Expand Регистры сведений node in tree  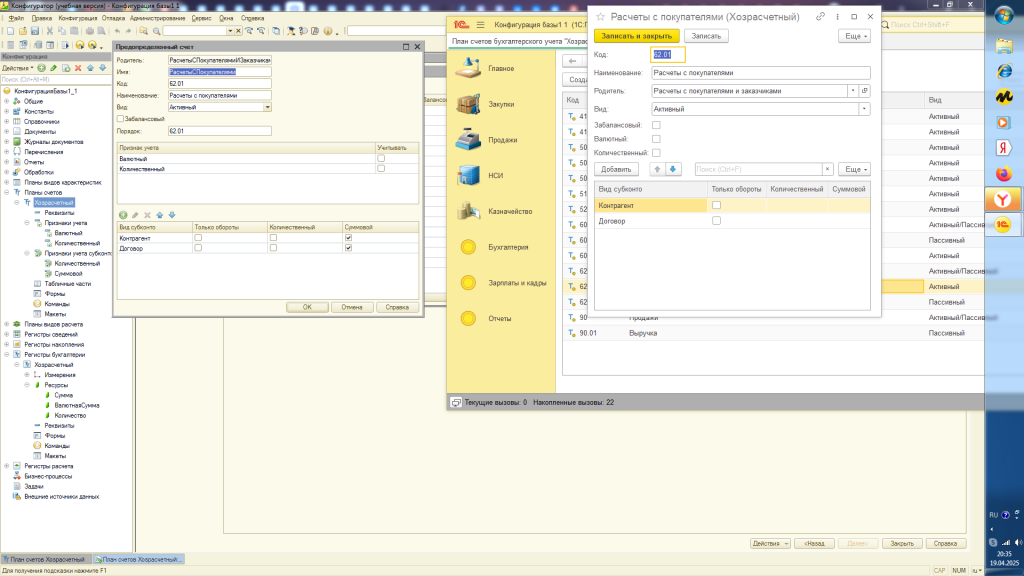click(7, 334)
